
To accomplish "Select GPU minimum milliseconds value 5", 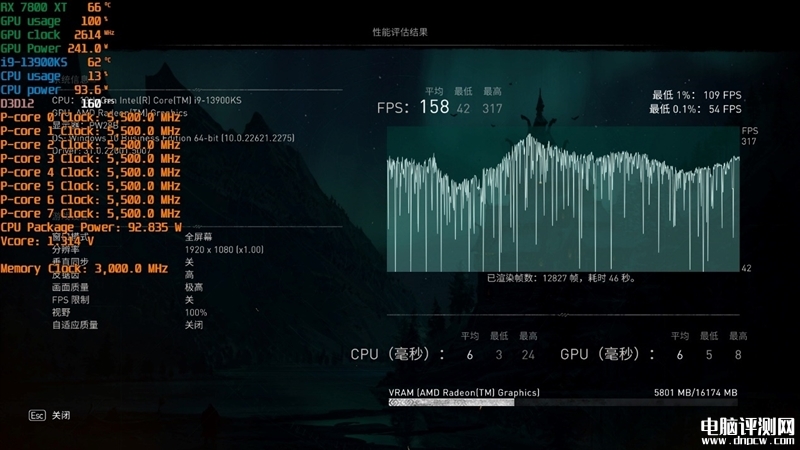I will [x=709, y=355].
